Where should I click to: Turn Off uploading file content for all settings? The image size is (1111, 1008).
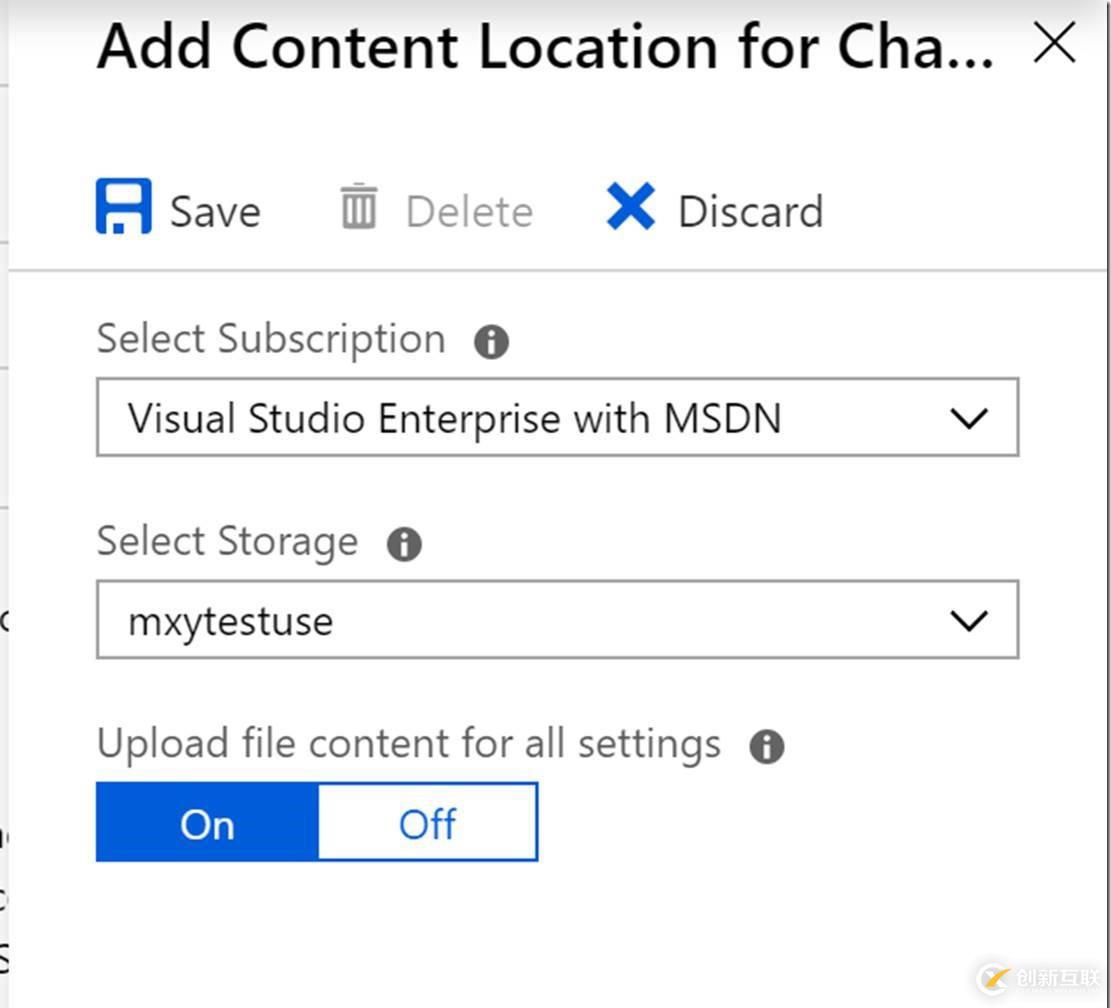[x=427, y=822]
